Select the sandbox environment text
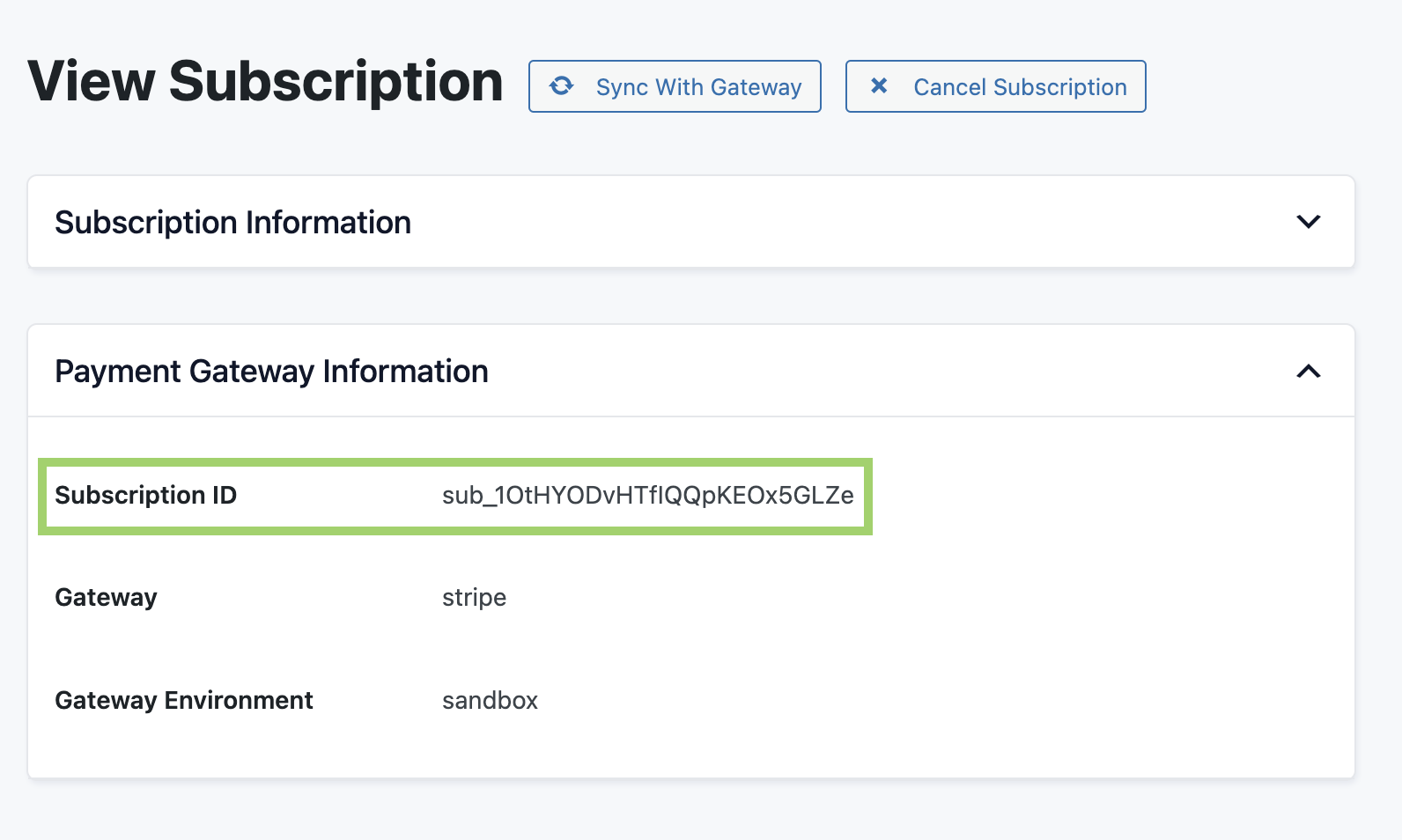 coord(490,700)
